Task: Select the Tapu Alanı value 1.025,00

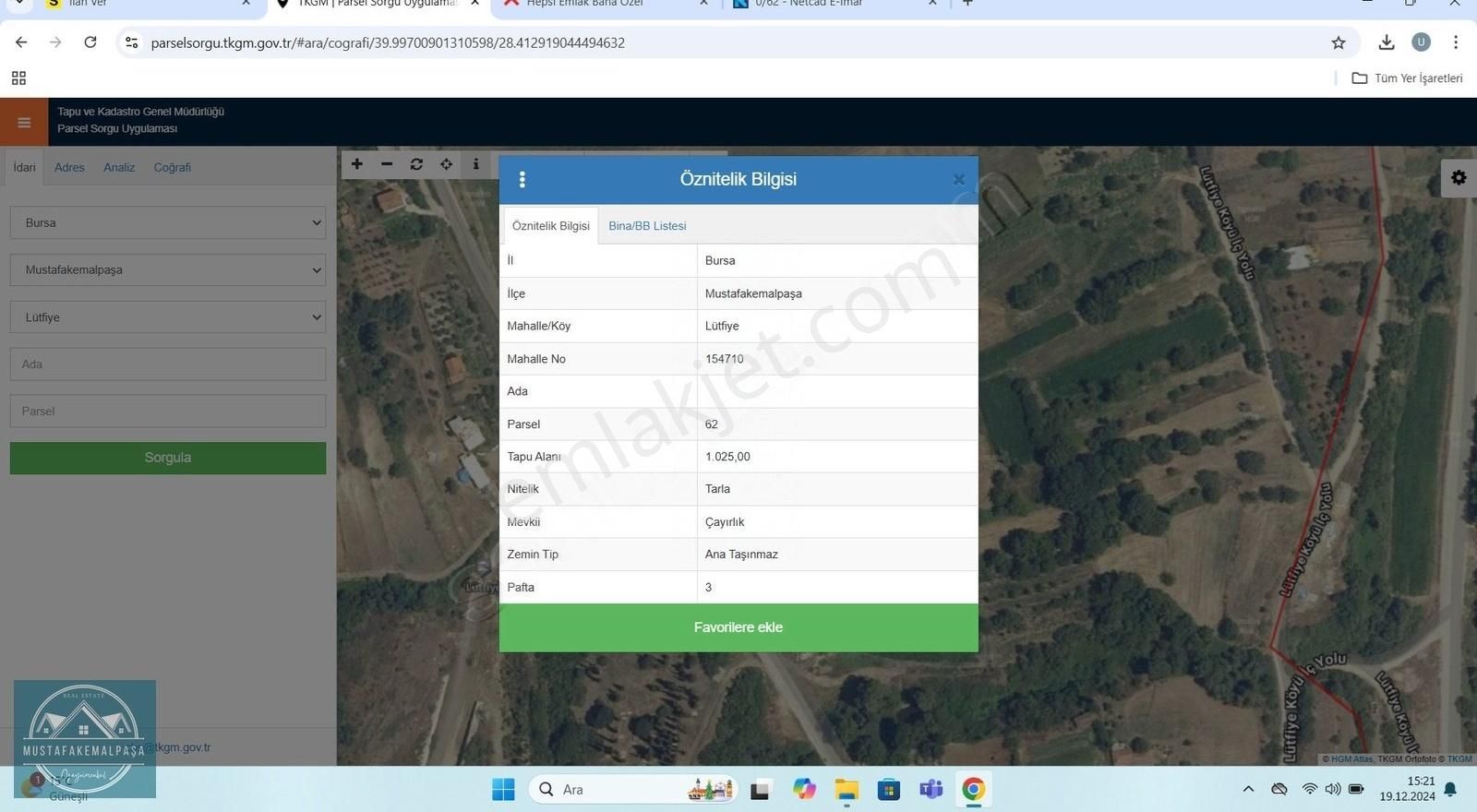Action: [727, 457]
